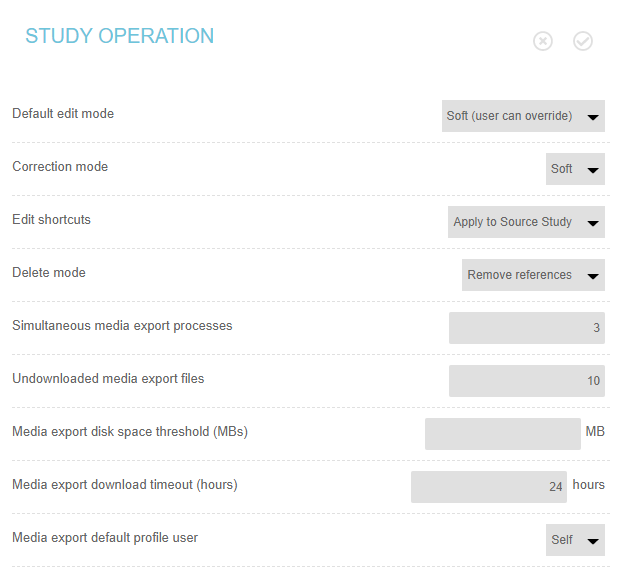This screenshot has width=621, height=569.
Task: Click the "Edit shortcuts" label text
Action: point(51,220)
